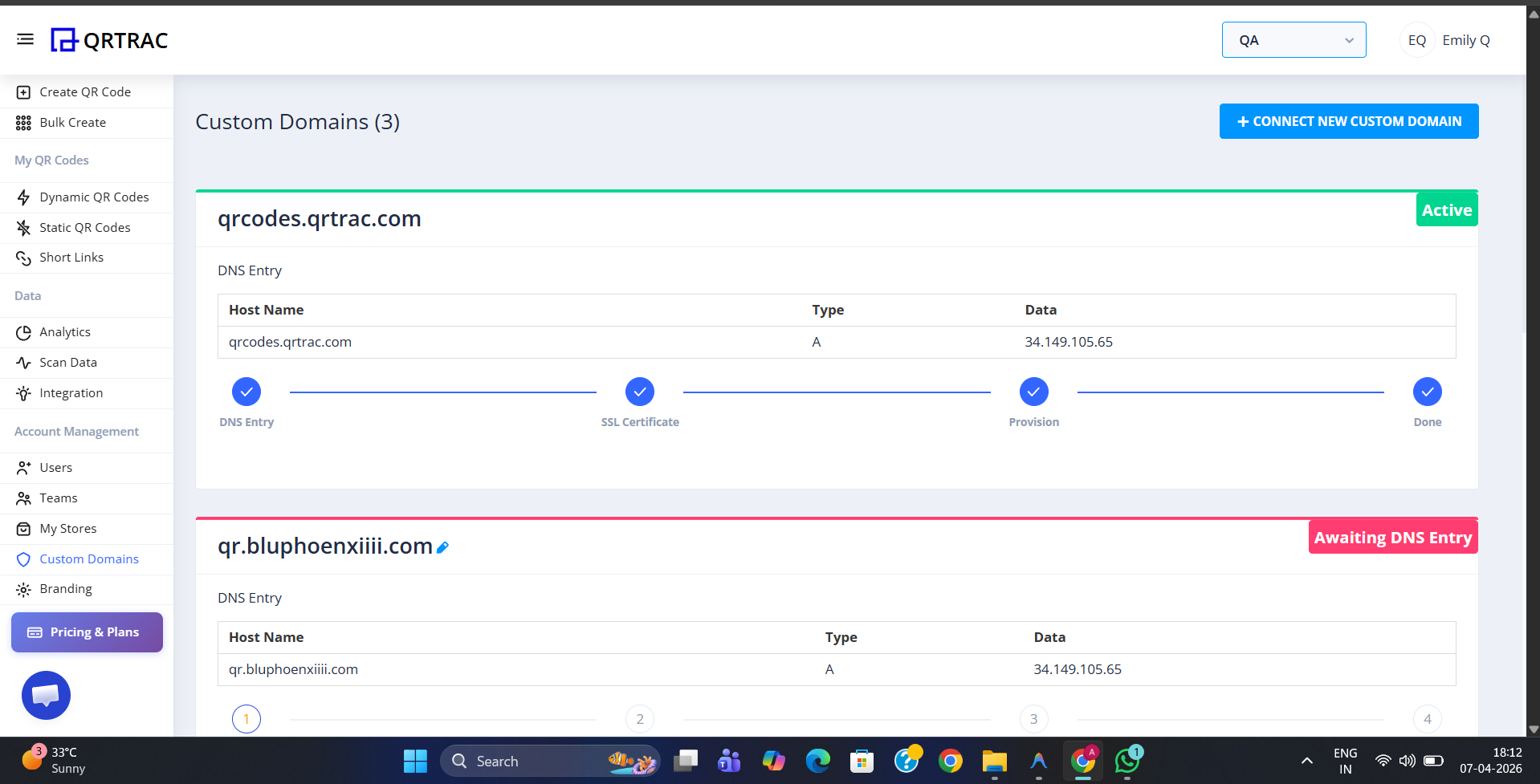The image size is (1540, 784).
Task: Select step 1 of qr.bluphoenxiiii.com setup
Action: (x=246, y=719)
